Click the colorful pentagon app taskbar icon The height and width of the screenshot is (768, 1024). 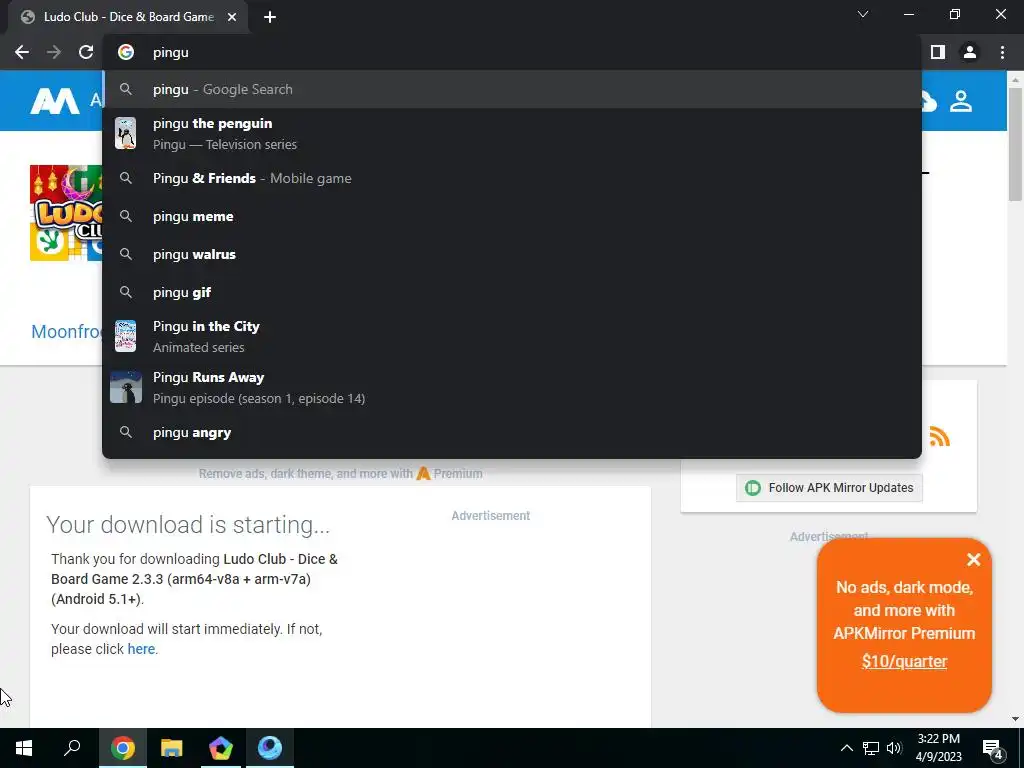[221, 748]
